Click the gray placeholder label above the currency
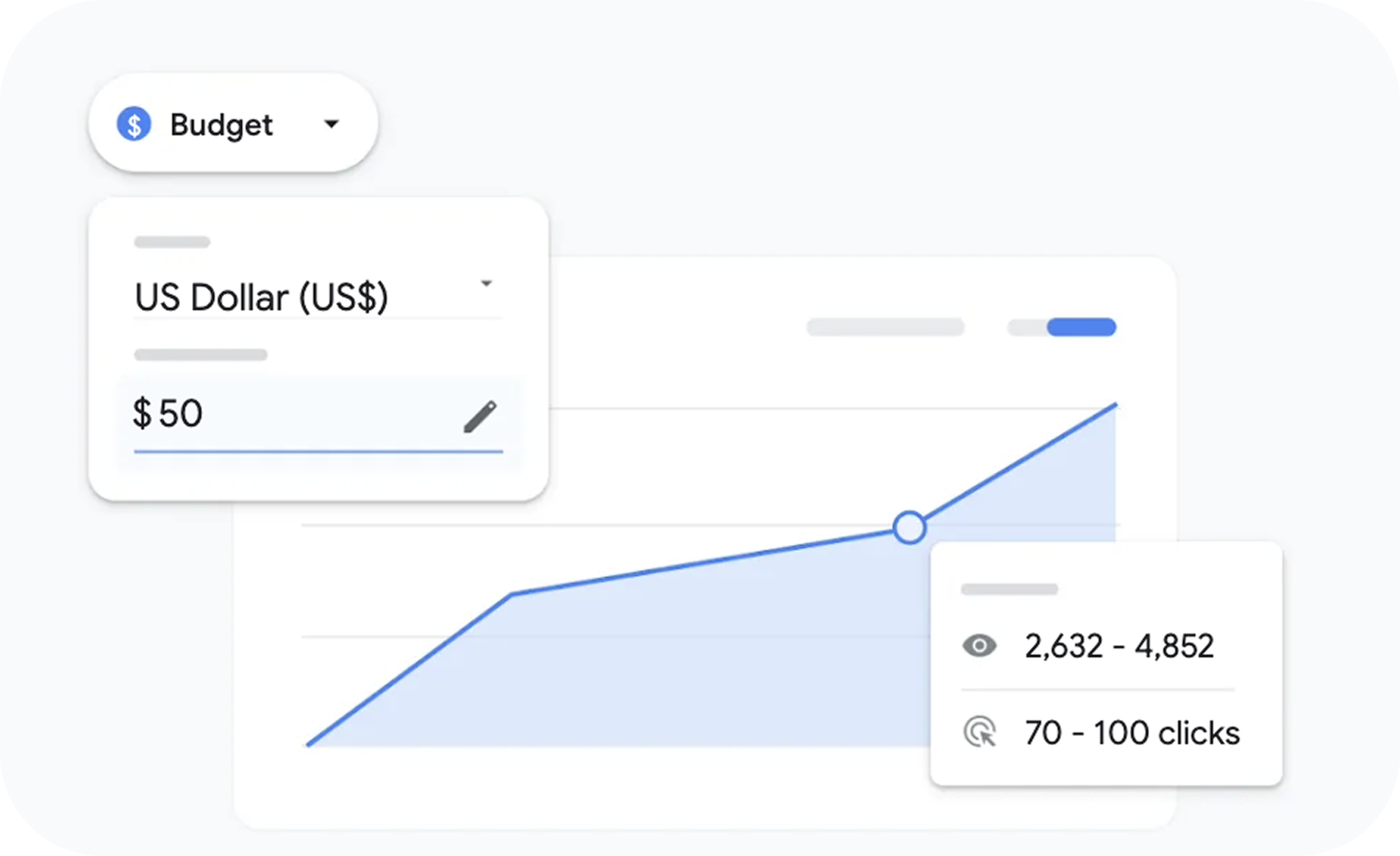 [172, 242]
